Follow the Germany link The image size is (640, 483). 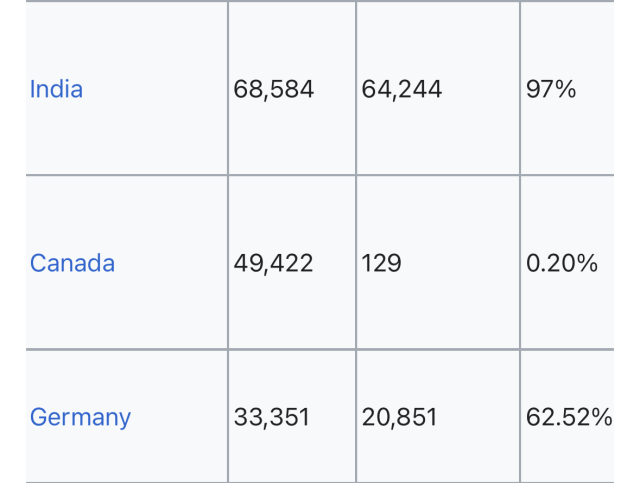tap(80, 417)
